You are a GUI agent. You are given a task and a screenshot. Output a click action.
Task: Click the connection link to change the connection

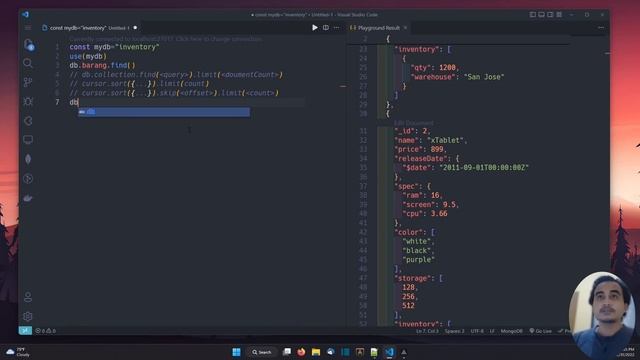coord(165,39)
